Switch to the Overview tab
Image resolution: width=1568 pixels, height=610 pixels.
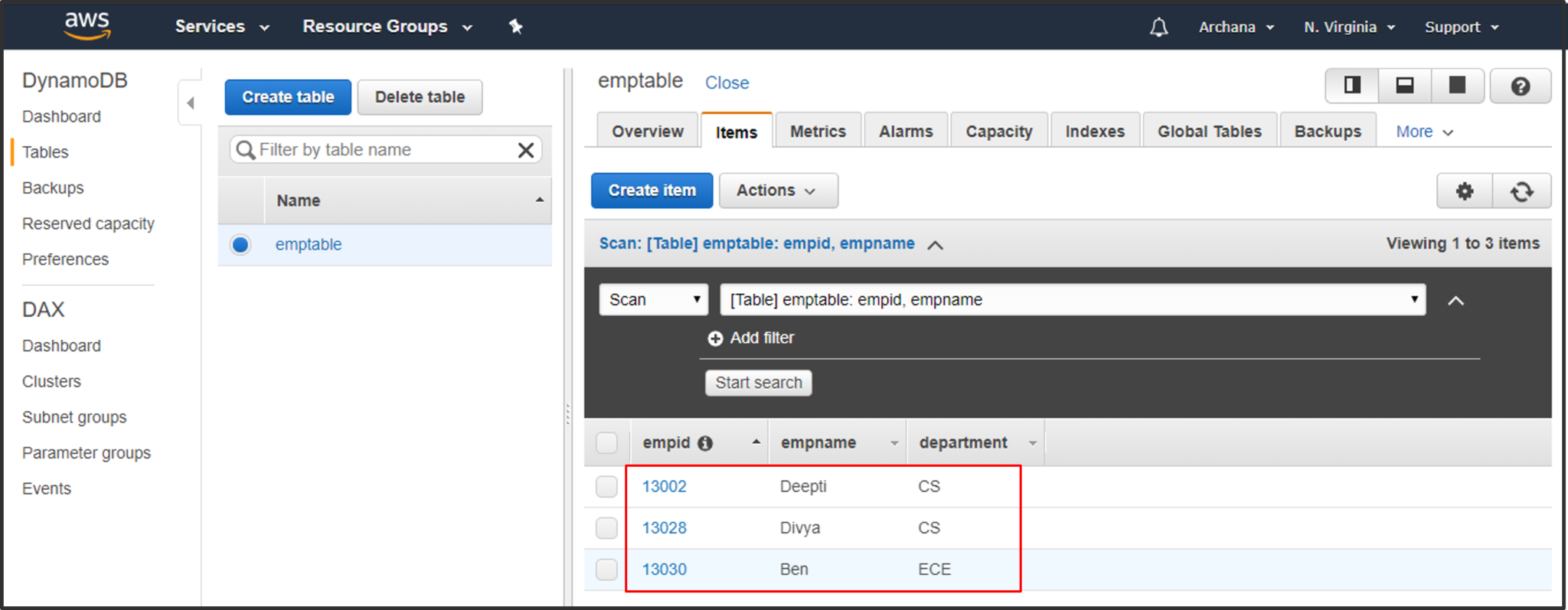pos(647,132)
